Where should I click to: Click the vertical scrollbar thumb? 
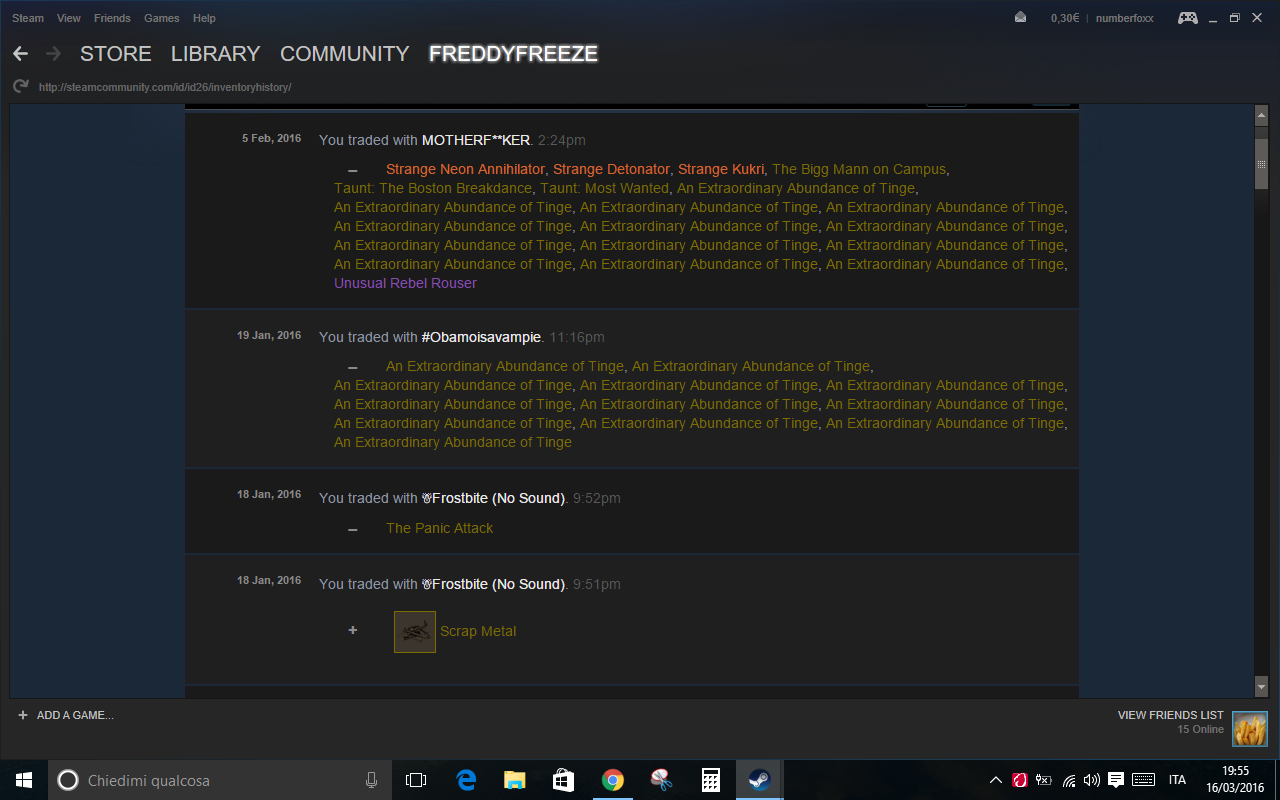click(1261, 163)
